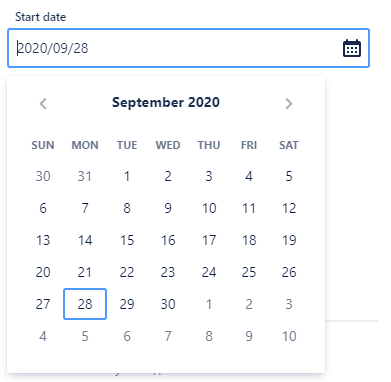
Task: Select September 20 on Sunday column
Action: tap(43, 272)
